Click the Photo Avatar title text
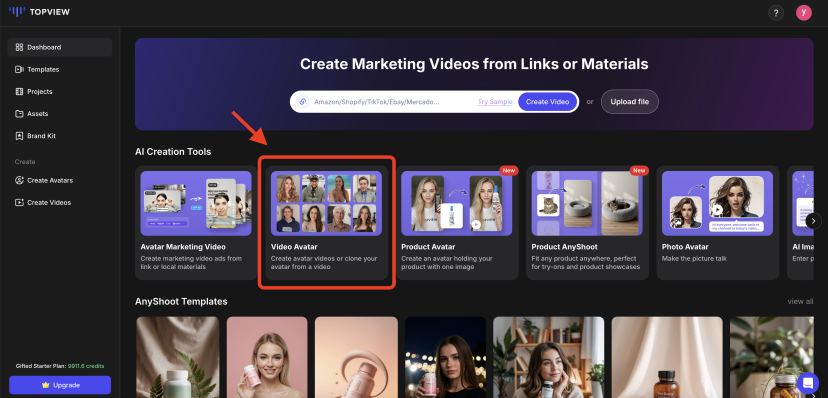 pos(685,247)
